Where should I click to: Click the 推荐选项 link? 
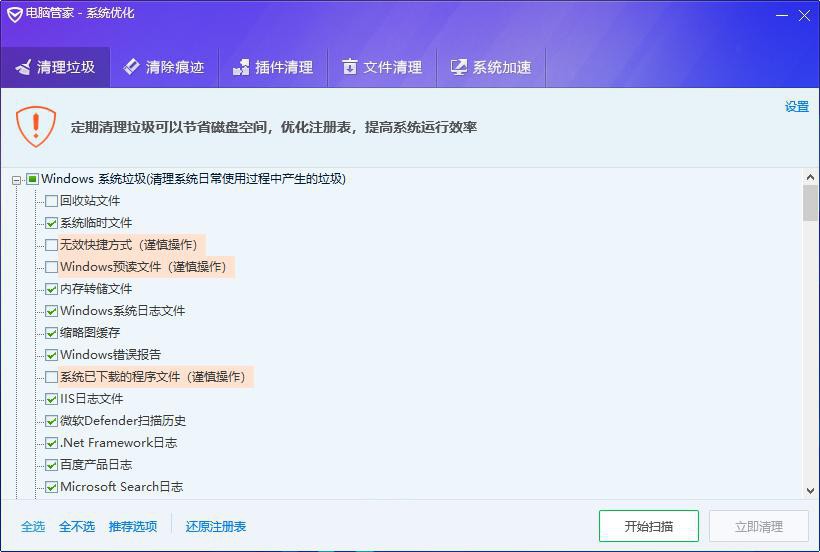pyautogui.click(x=133, y=526)
